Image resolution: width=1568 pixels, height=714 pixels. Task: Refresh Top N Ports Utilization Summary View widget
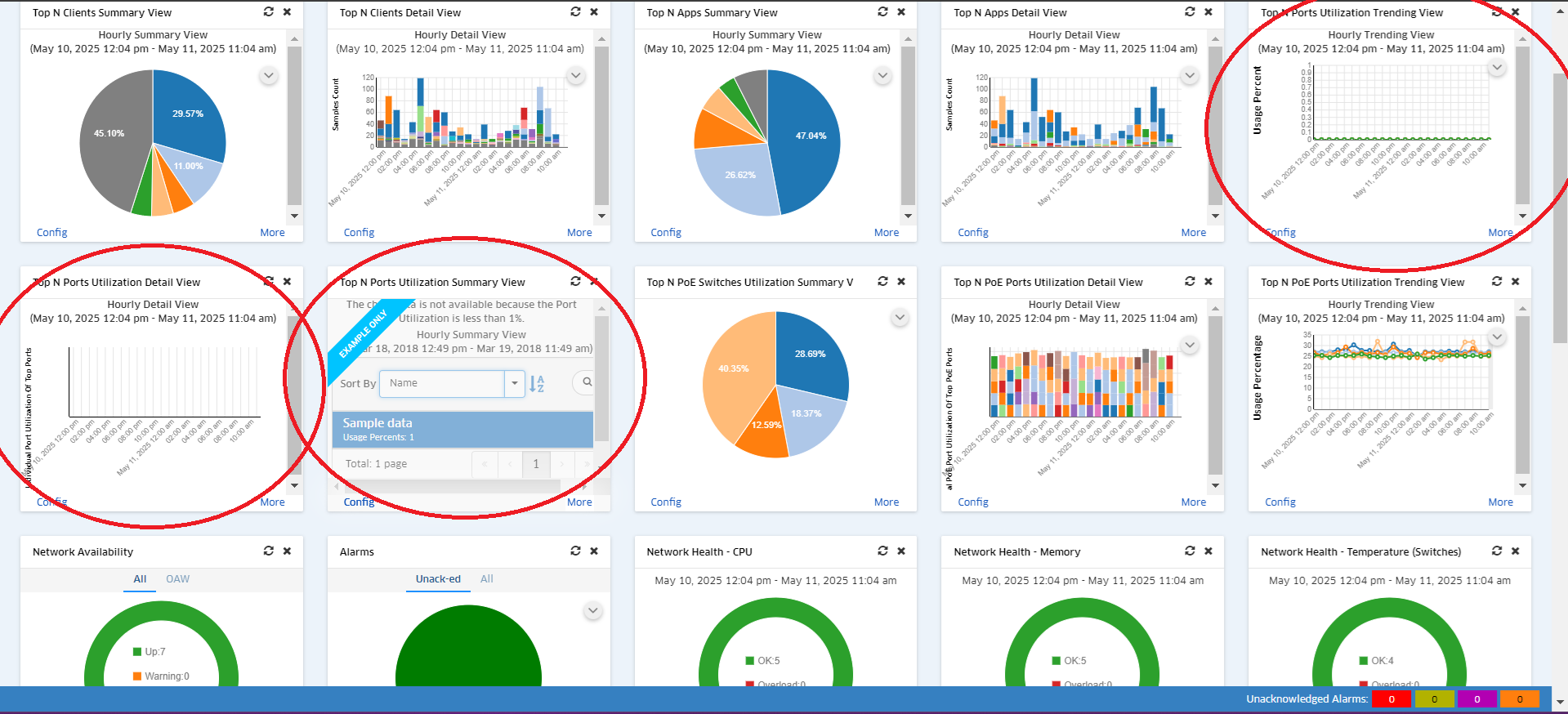coord(575,281)
